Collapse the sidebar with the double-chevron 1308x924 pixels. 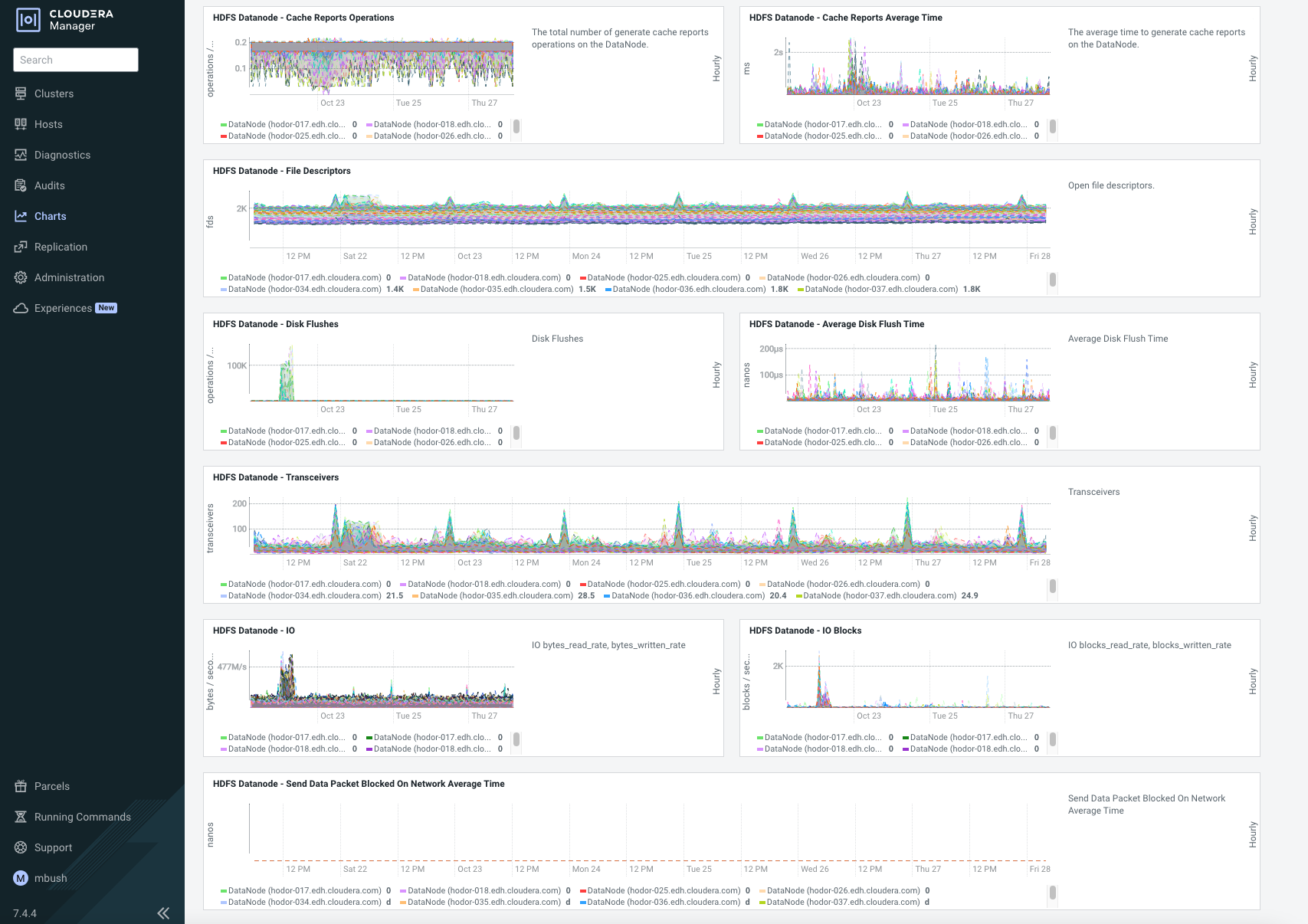[x=163, y=913]
